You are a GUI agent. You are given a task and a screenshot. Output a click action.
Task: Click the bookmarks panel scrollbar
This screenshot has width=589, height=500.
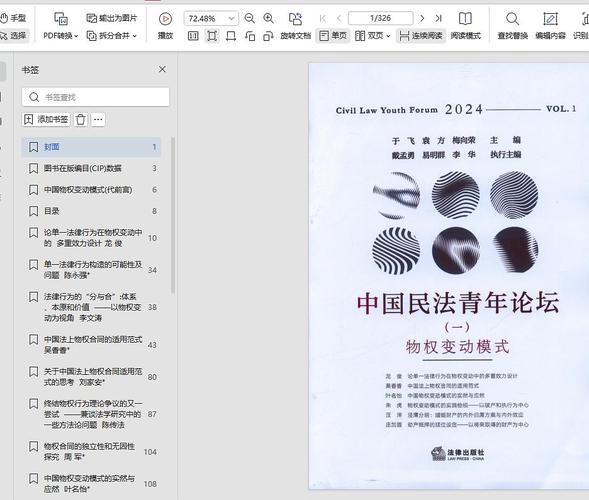[x=173, y=216]
